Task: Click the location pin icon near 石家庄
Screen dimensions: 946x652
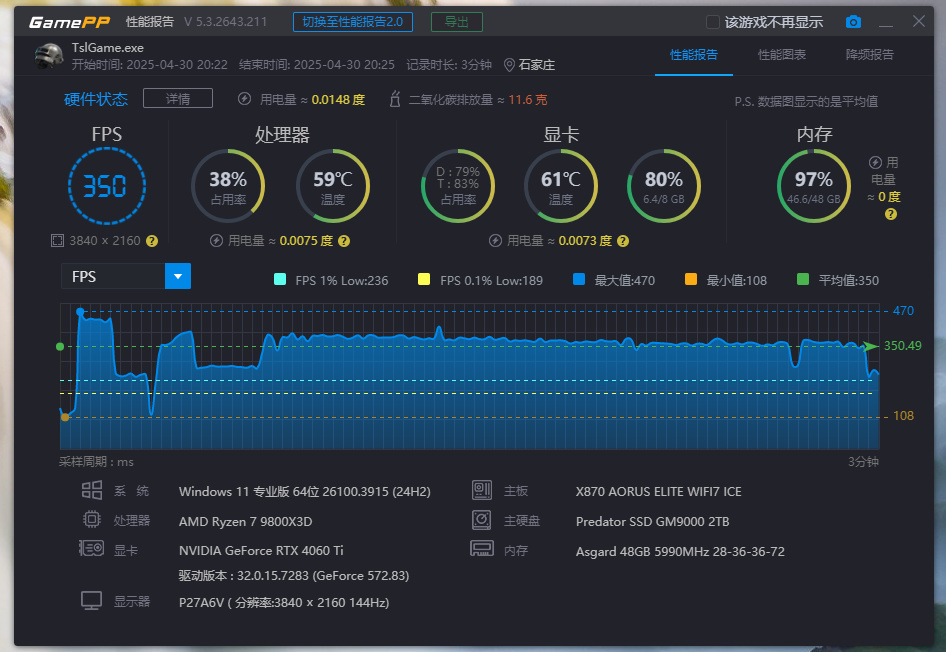Action: tap(509, 65)
